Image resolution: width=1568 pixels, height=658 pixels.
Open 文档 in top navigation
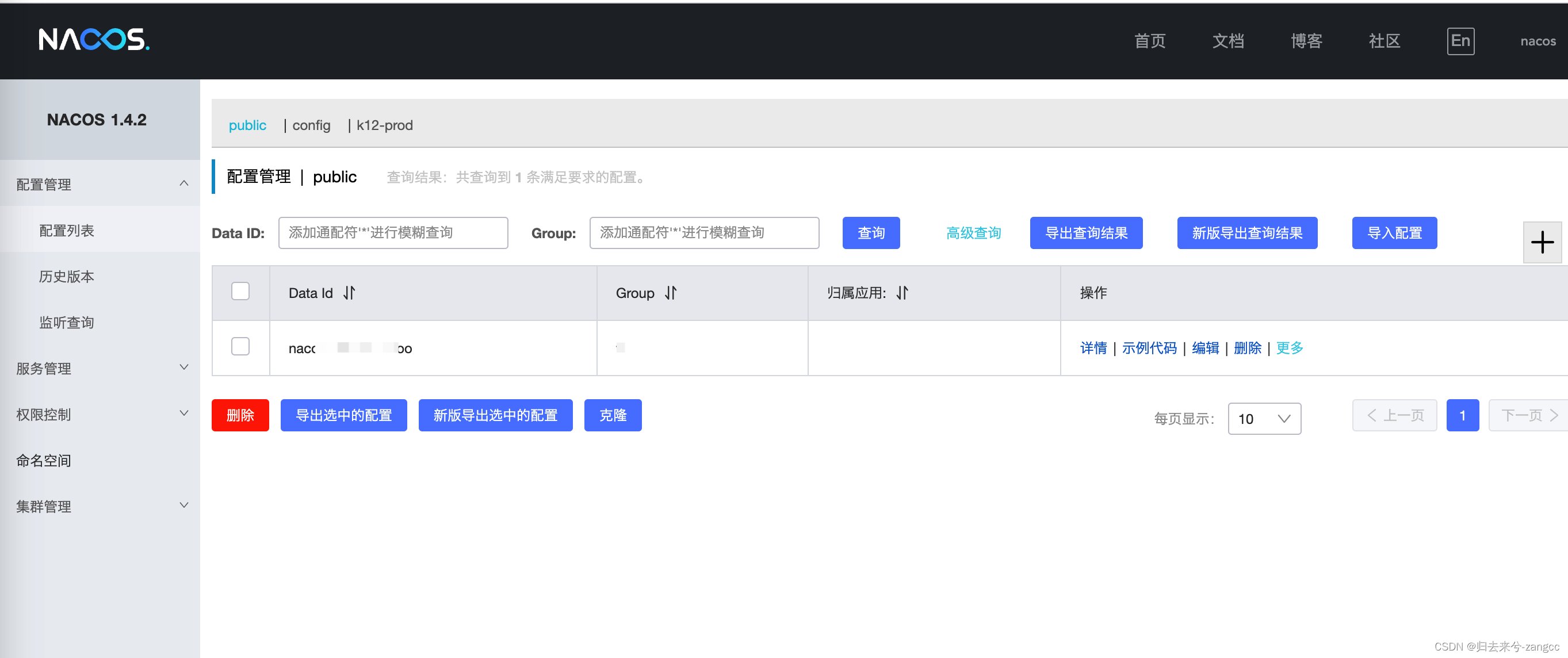point(1227,41)
